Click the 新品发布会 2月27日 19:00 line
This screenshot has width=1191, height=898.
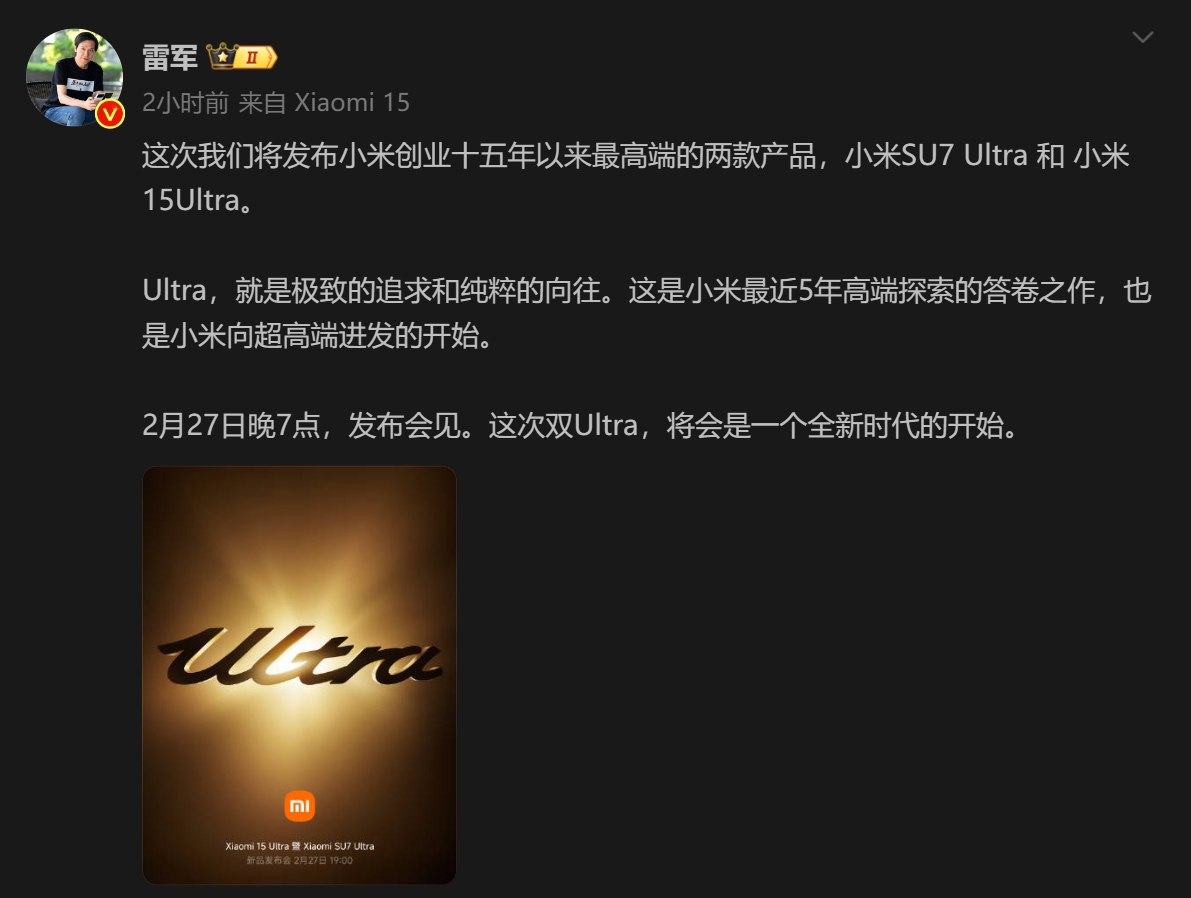pyautogui.click(x=299, y=860)
